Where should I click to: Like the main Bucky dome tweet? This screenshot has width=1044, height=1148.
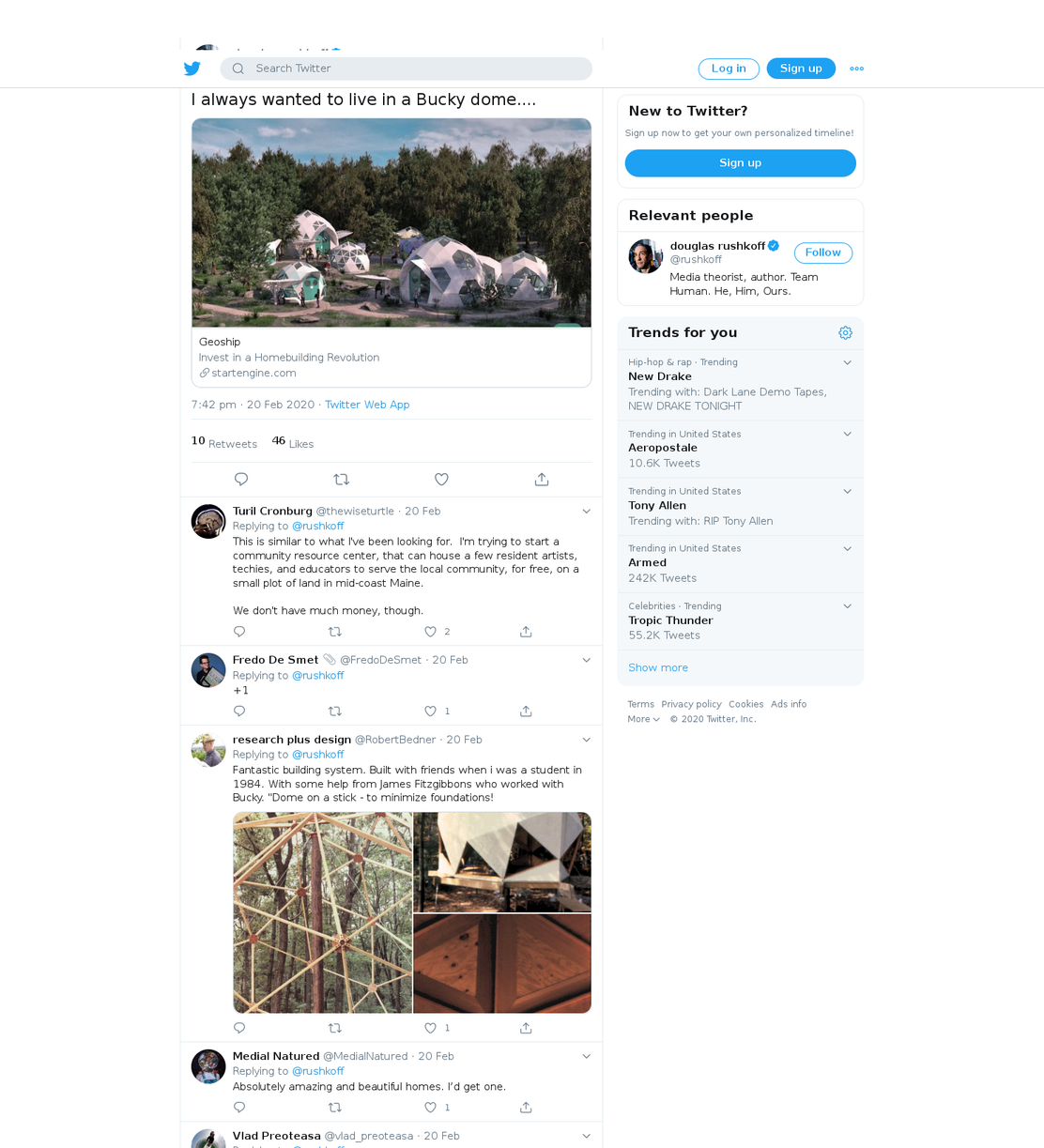[x=441, y=480]
